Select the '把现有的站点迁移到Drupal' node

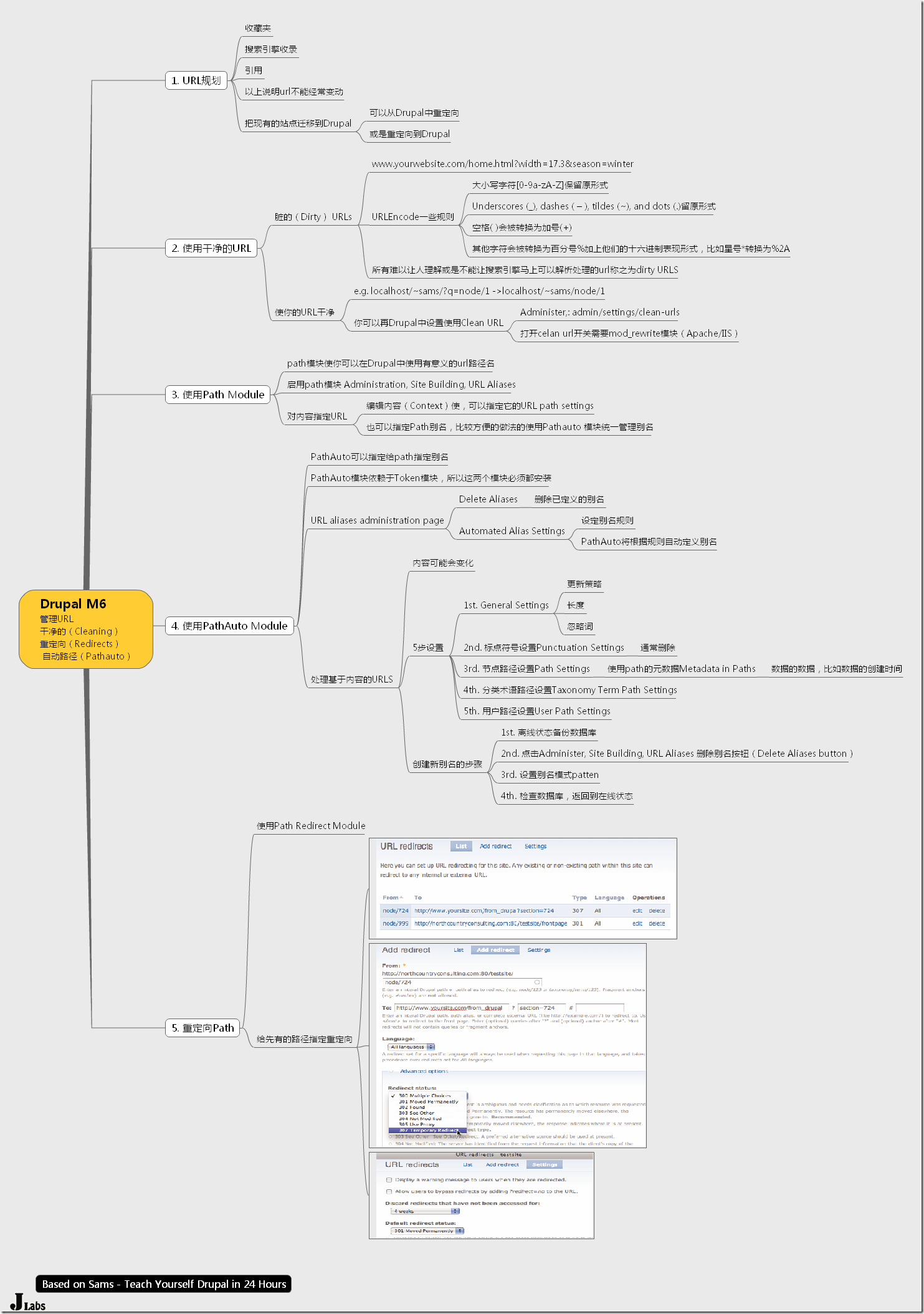click(298, 123)
